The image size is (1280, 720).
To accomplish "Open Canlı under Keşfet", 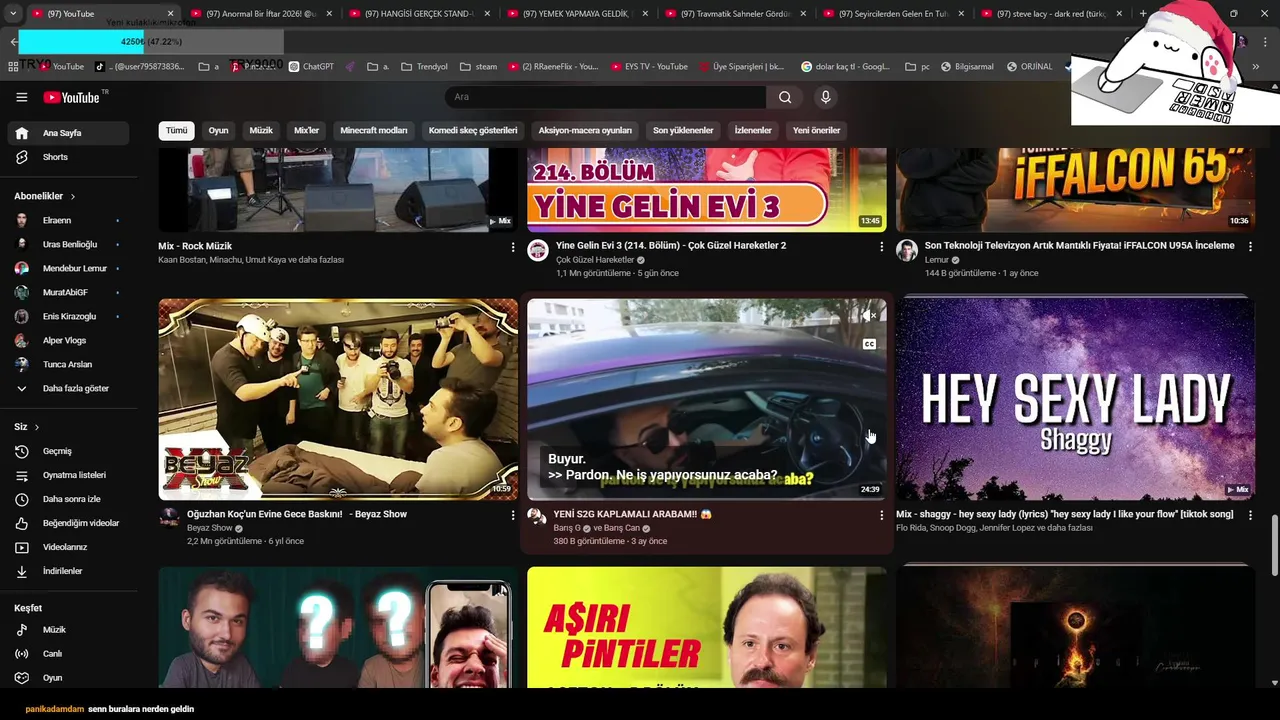I will tap(68, 654).
